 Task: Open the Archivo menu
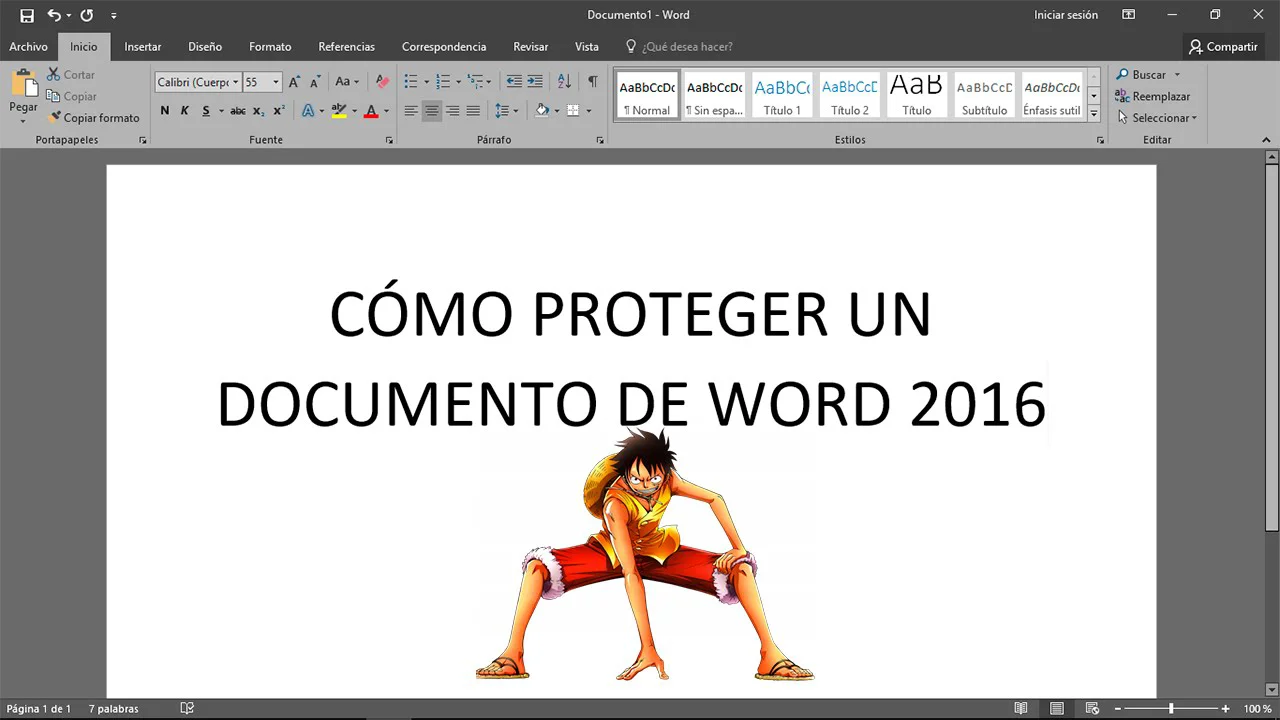click(x=28, y=47)
